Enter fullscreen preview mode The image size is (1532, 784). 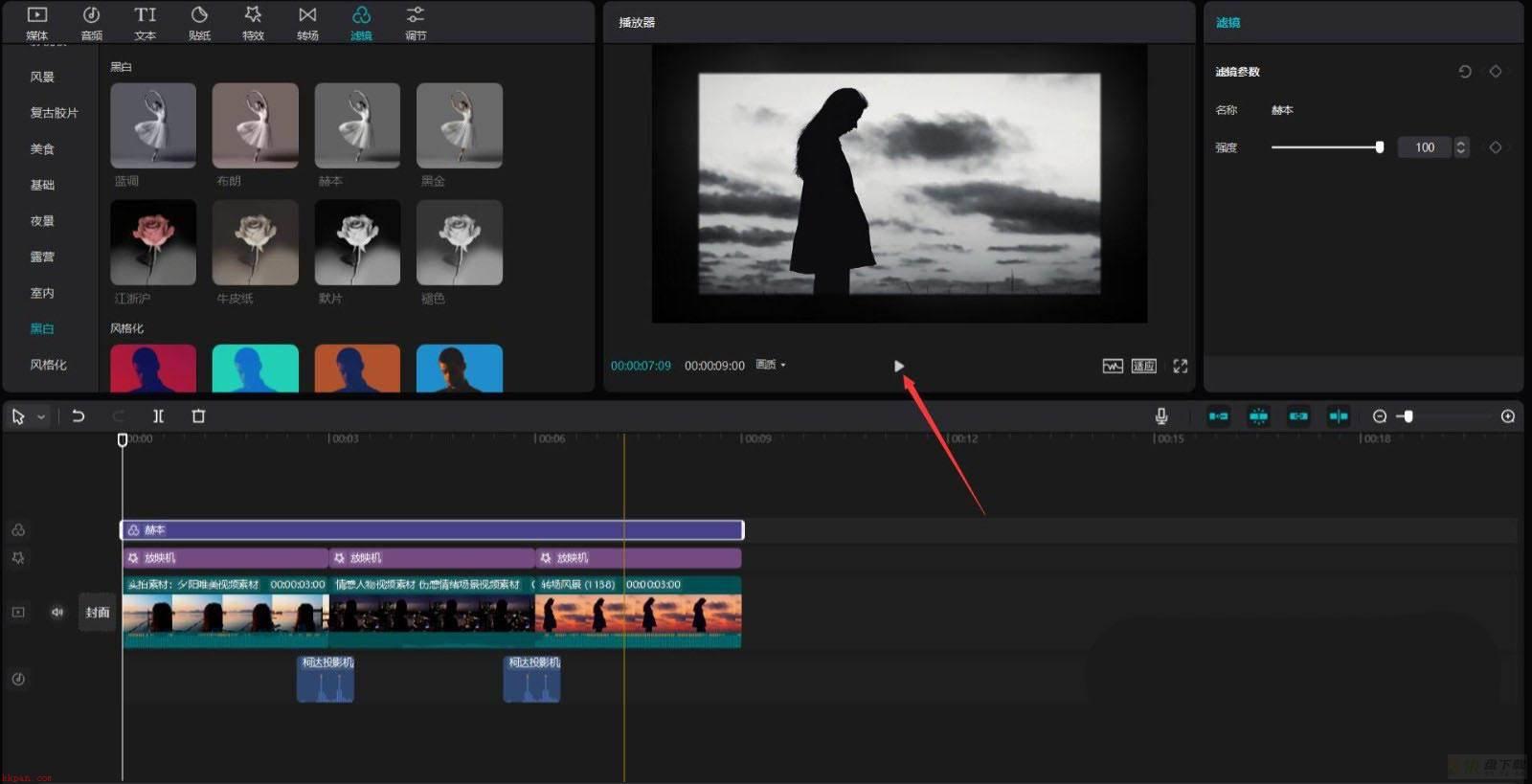1180,366
